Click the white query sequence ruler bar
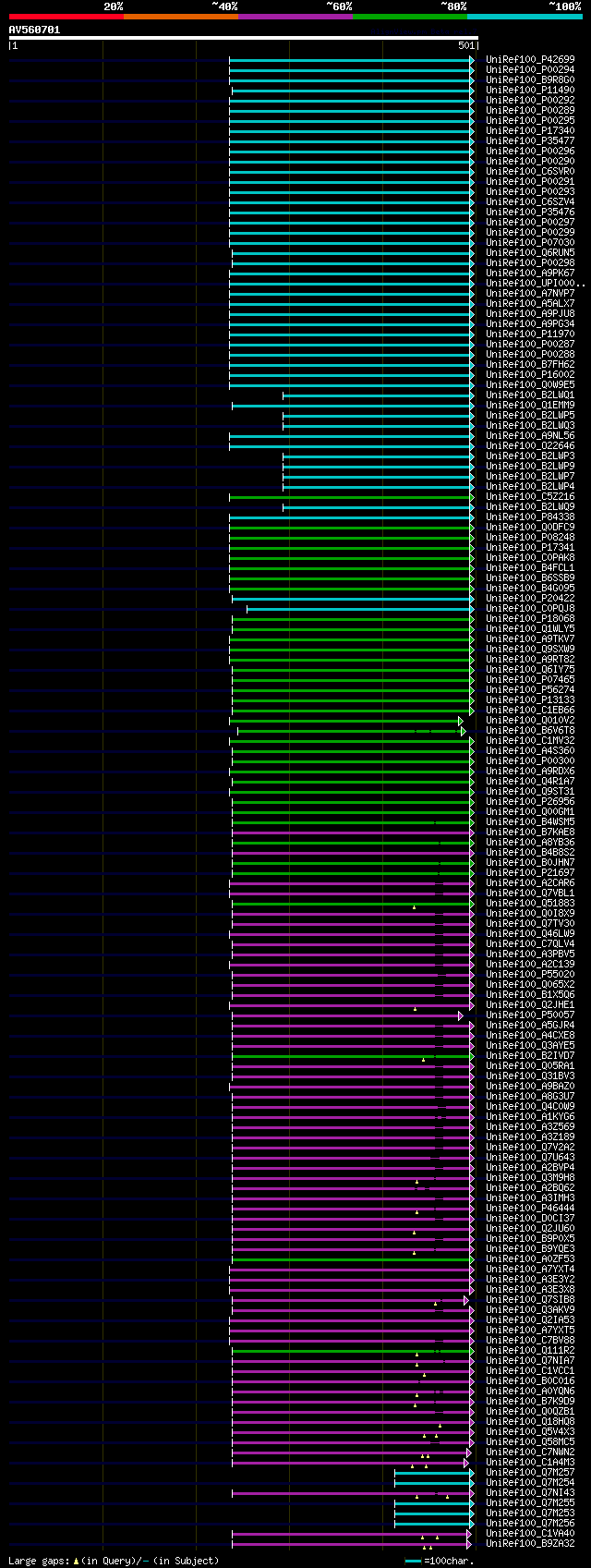The width and height of the screenshot is (591, 1568). point(243,38)
